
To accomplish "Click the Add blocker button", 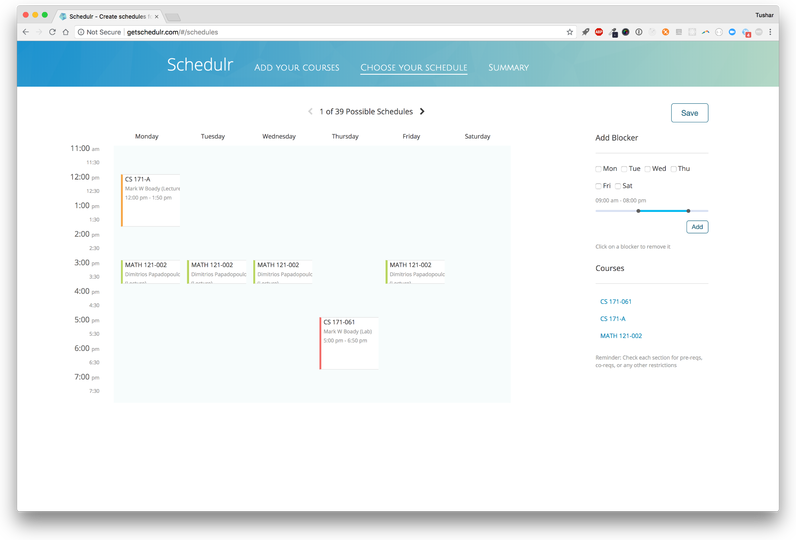I will point(697,227).
